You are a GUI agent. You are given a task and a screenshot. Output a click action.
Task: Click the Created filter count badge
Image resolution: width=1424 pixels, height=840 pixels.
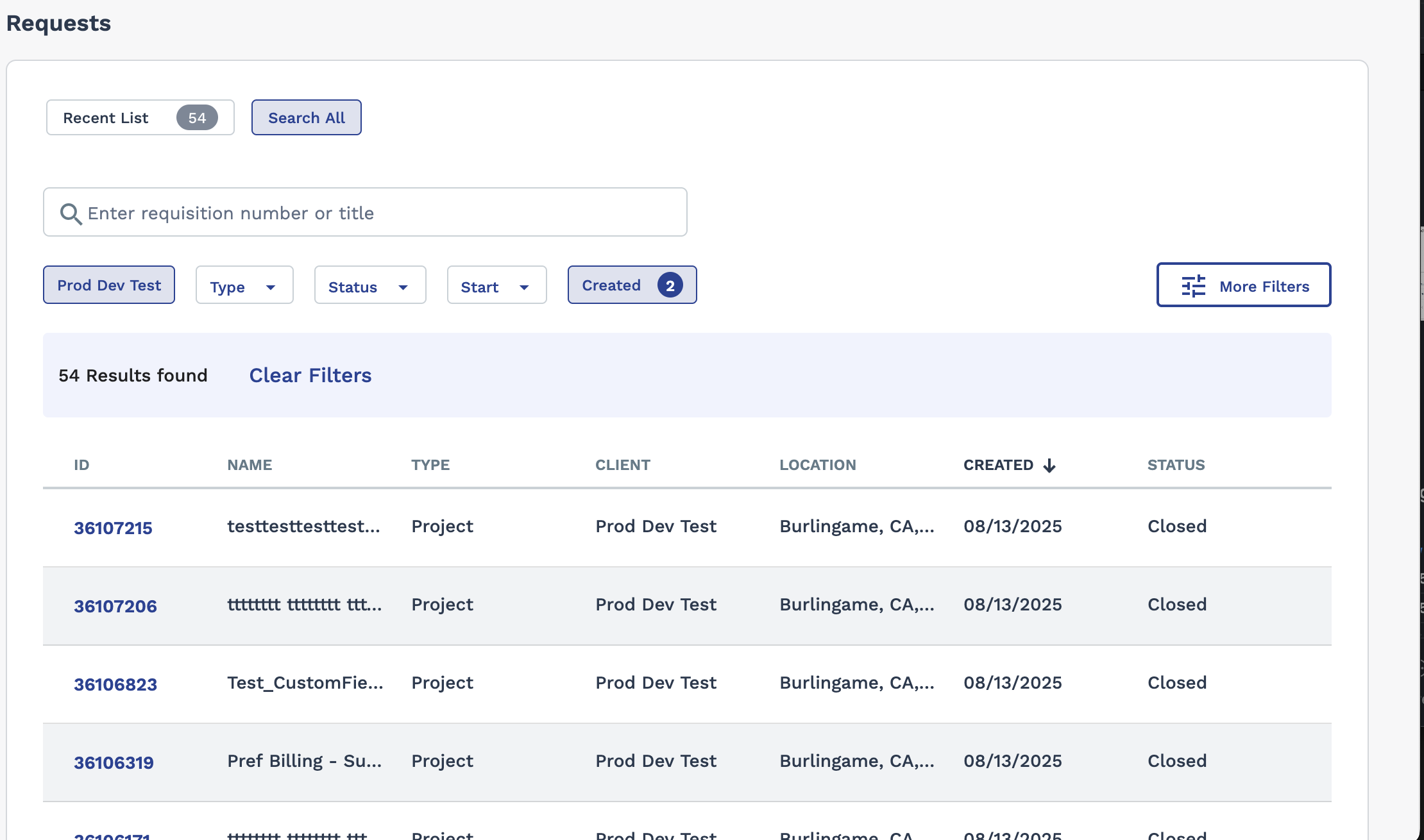[x=670, y=285]
